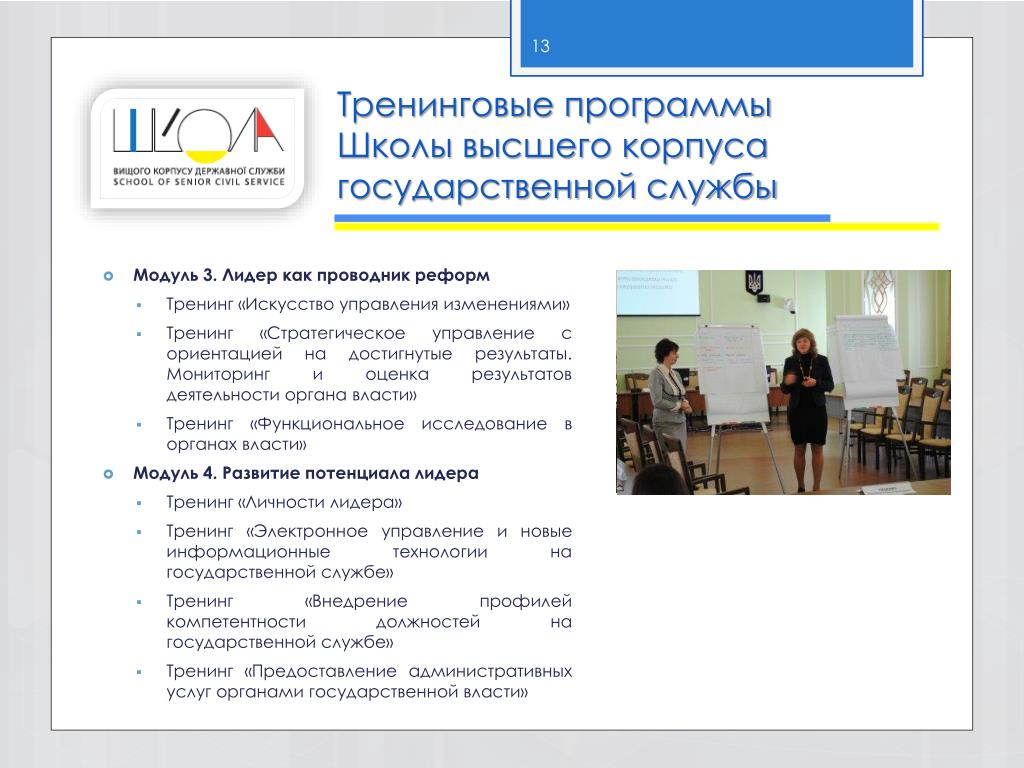Select the slide title 'Тренинговые программы'
Viewport: 1024px width, 768px height.
[x=554, y=104]
